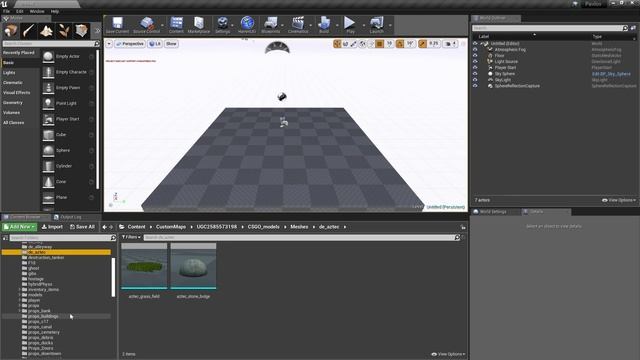Screen dimensions: 640x360
Task: Open the File menu
Action: point(7,11)
